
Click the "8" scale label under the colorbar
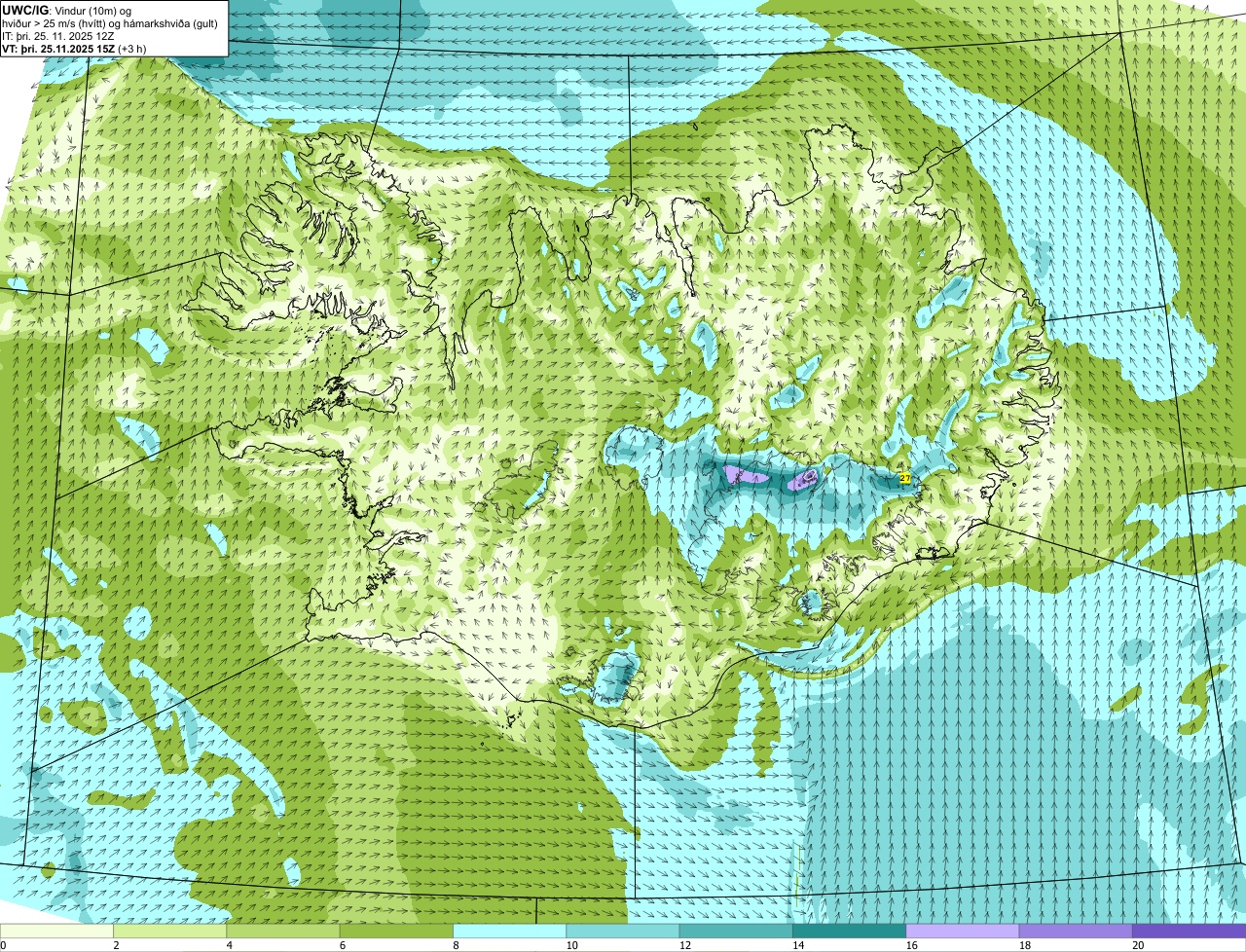pos(455,945)
